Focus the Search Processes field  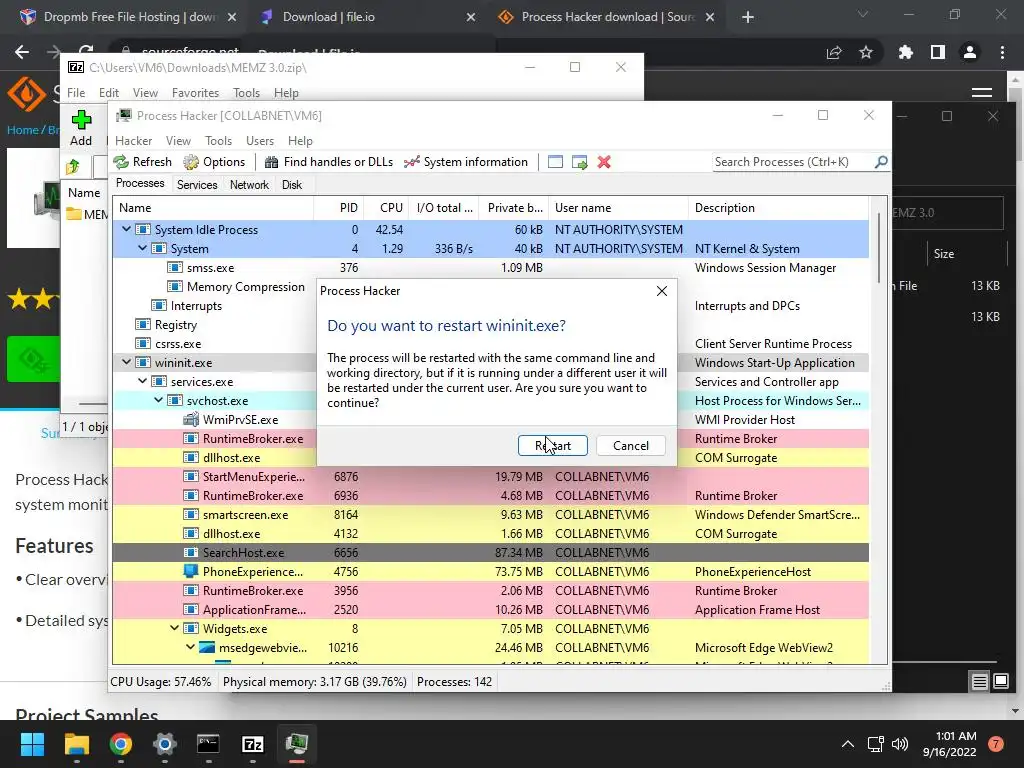[793, 162]
